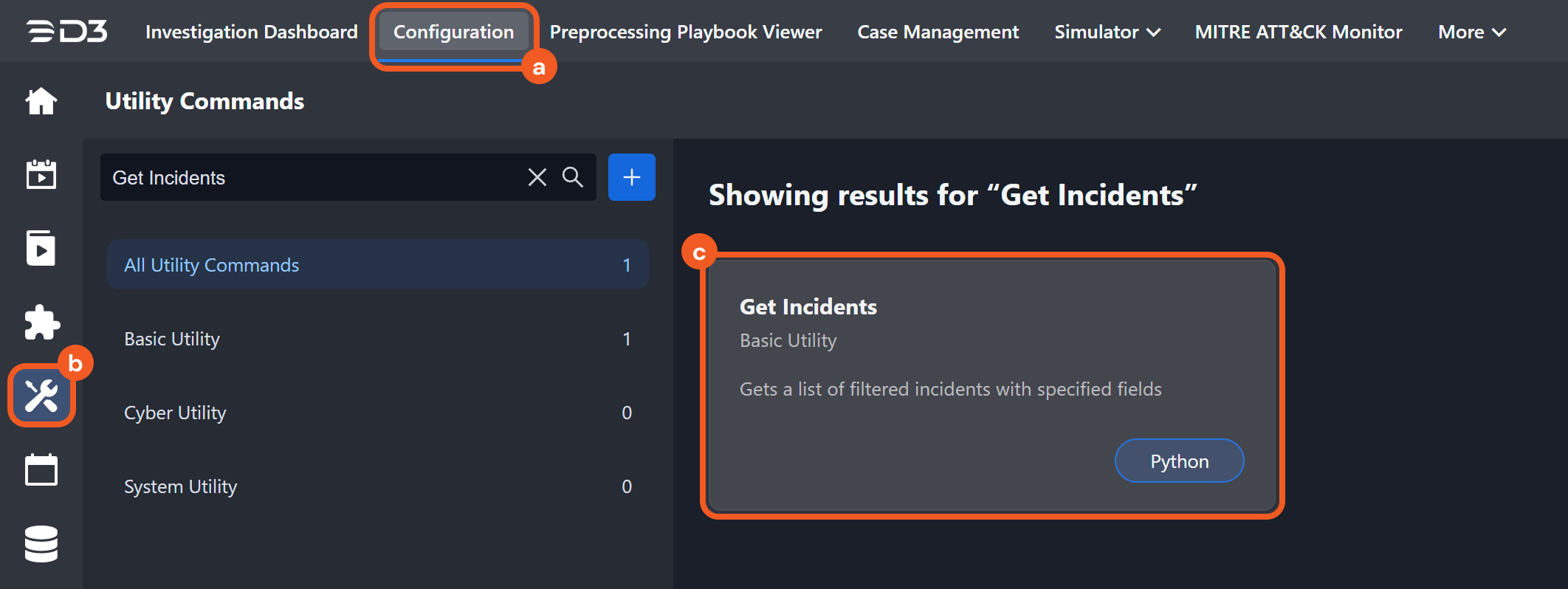Viewport: 1568px width, 589px height.
Task: Open the MITRE ATT&CK Monitor tab
Action: coord(1298,32)
